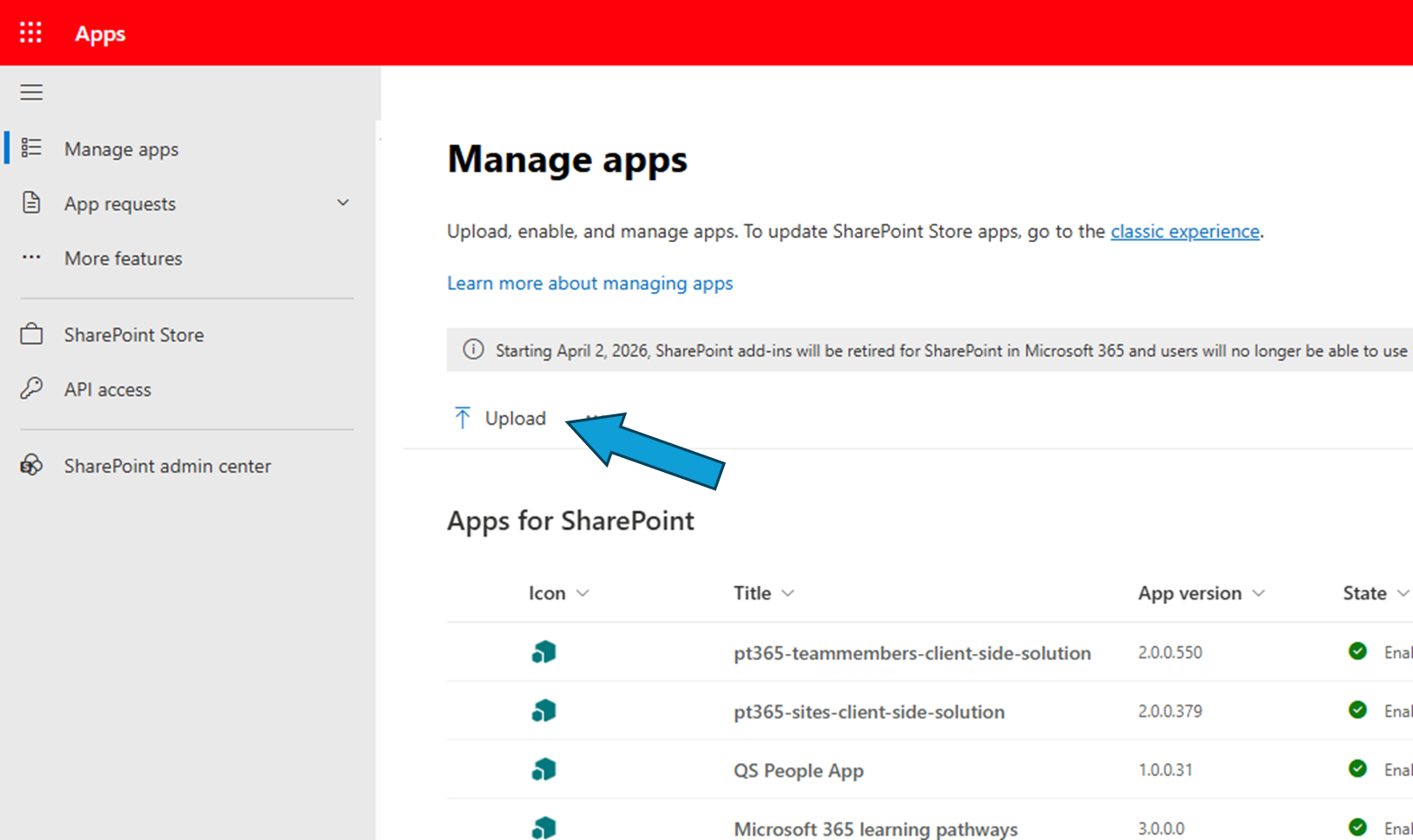The height and width of the screenshot is (840, 1413).
Task: Open the State column dropdown
Action: click(1403, 594)
